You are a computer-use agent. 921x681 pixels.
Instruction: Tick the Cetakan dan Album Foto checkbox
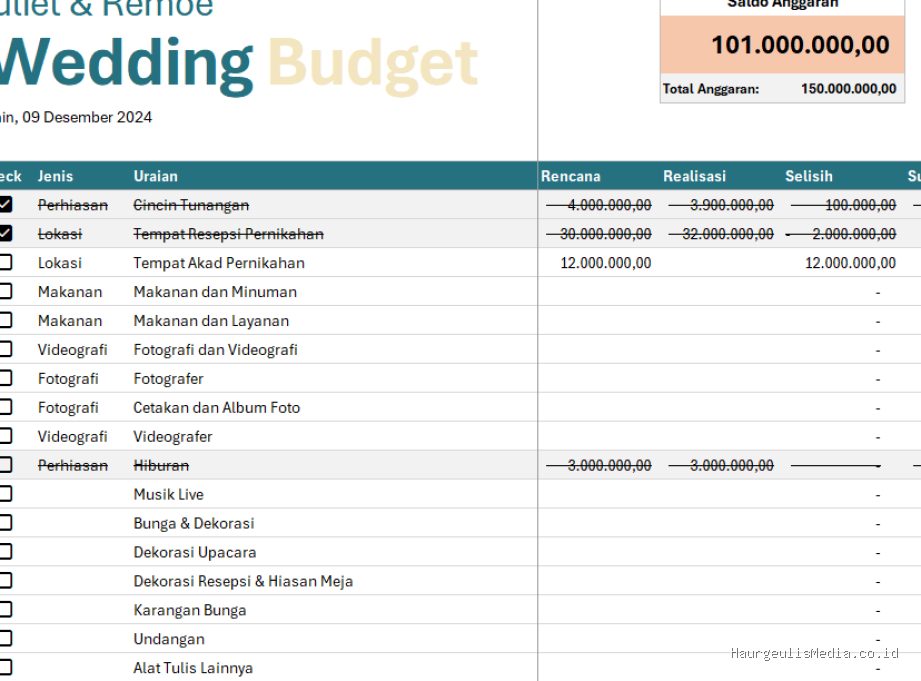[5, 407]
